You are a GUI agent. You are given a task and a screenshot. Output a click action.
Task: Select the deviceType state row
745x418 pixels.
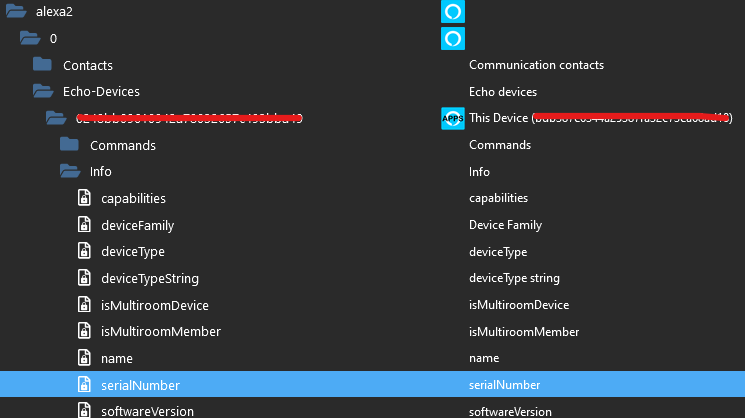pyautogui.click(x=372, y=251)
